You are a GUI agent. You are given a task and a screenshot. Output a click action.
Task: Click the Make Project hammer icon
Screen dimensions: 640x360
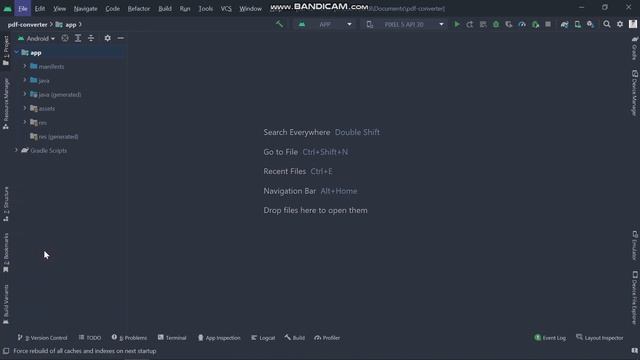click(279, 24)
